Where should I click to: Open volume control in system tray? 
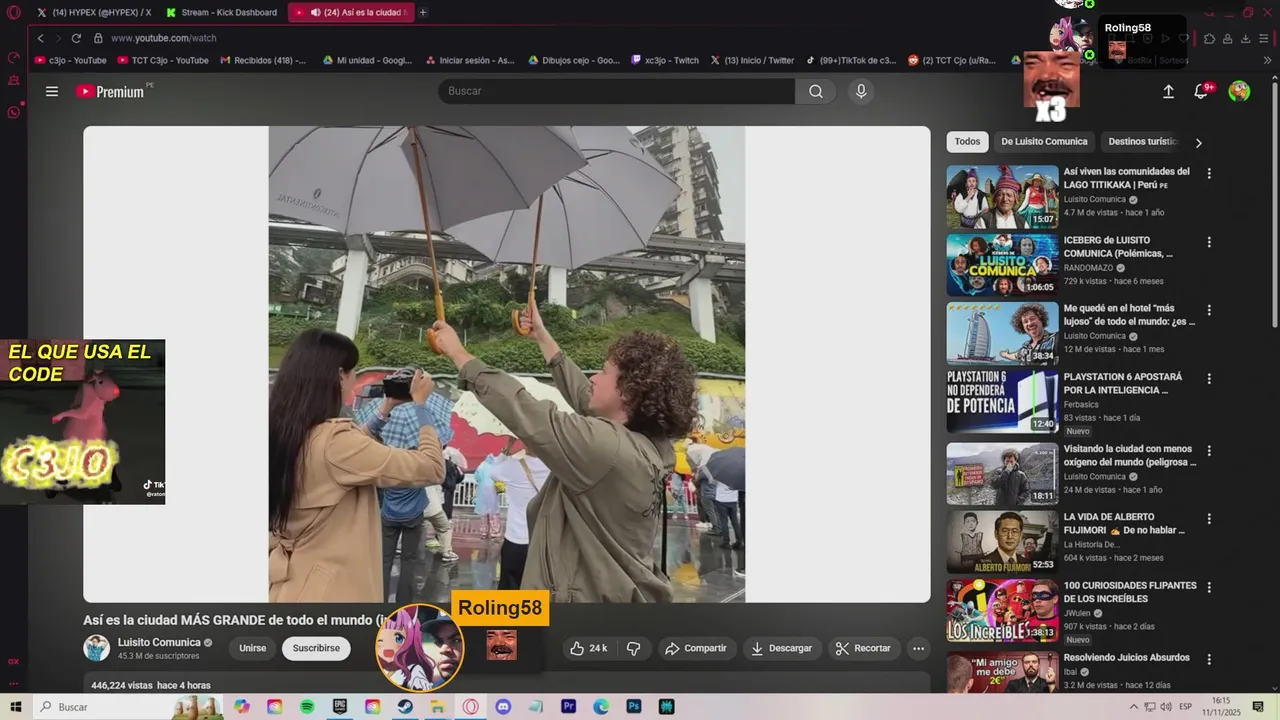(x=1166, y=707)
